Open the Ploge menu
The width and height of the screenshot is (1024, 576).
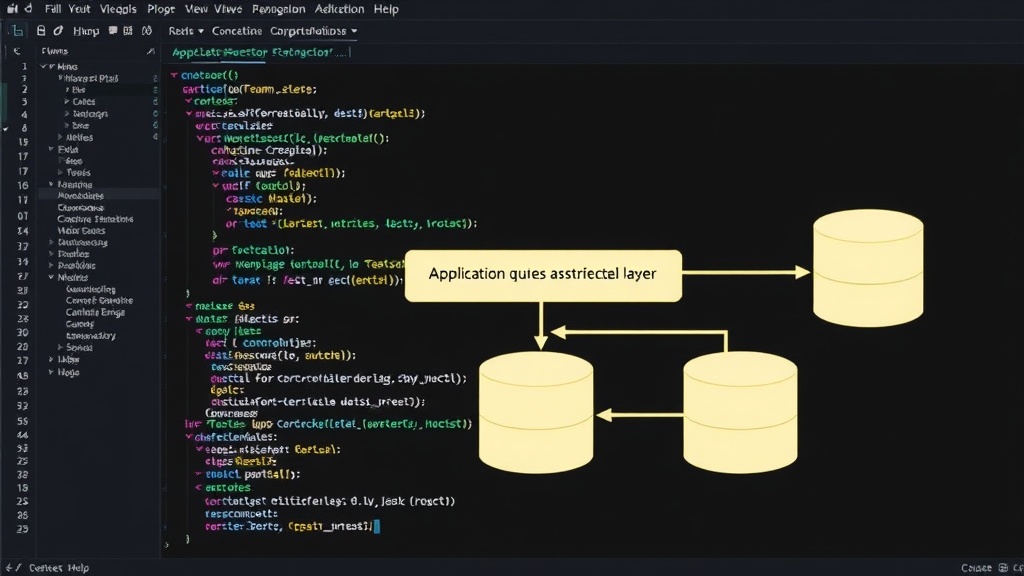pos(161,9)
